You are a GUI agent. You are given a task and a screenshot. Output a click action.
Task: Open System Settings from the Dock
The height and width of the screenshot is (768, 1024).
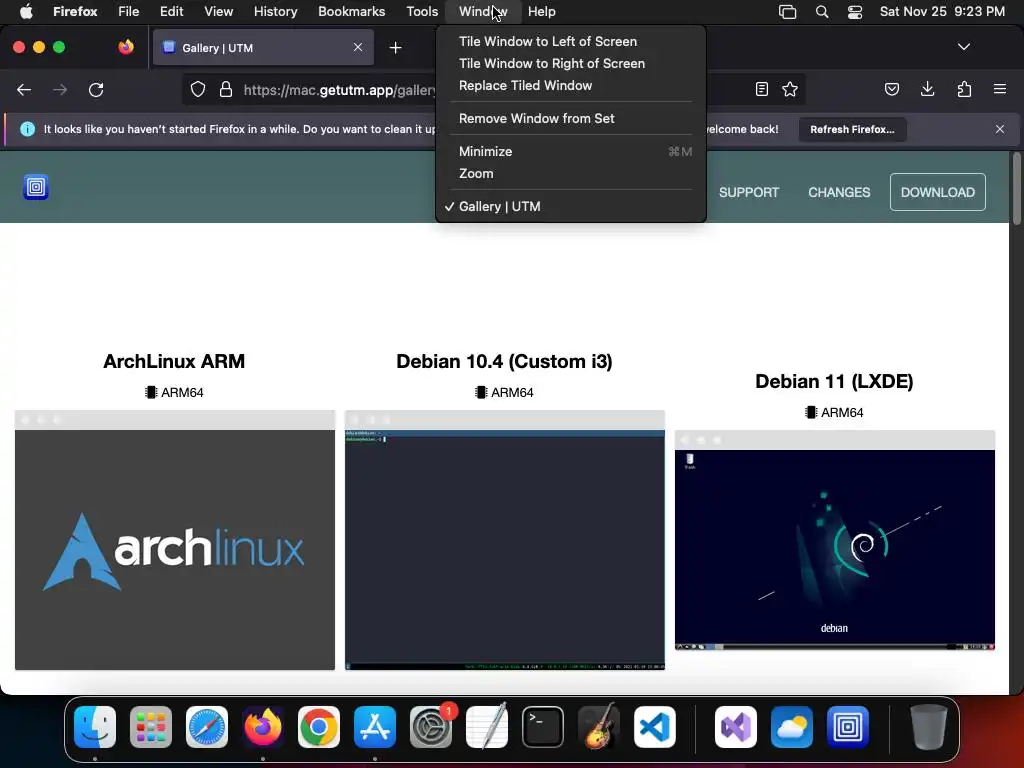pyautogui.click(x=431, y=727)
